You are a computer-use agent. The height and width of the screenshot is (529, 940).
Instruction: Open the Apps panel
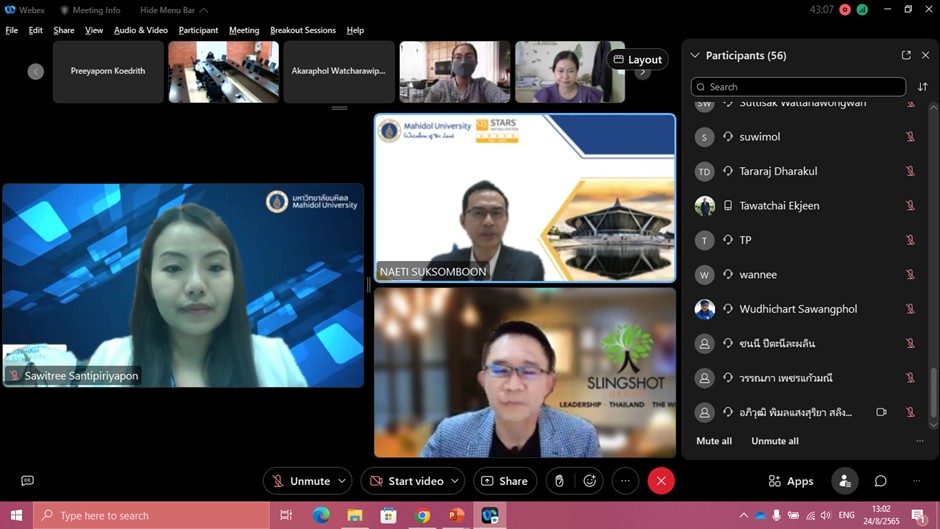coord(790,481)
